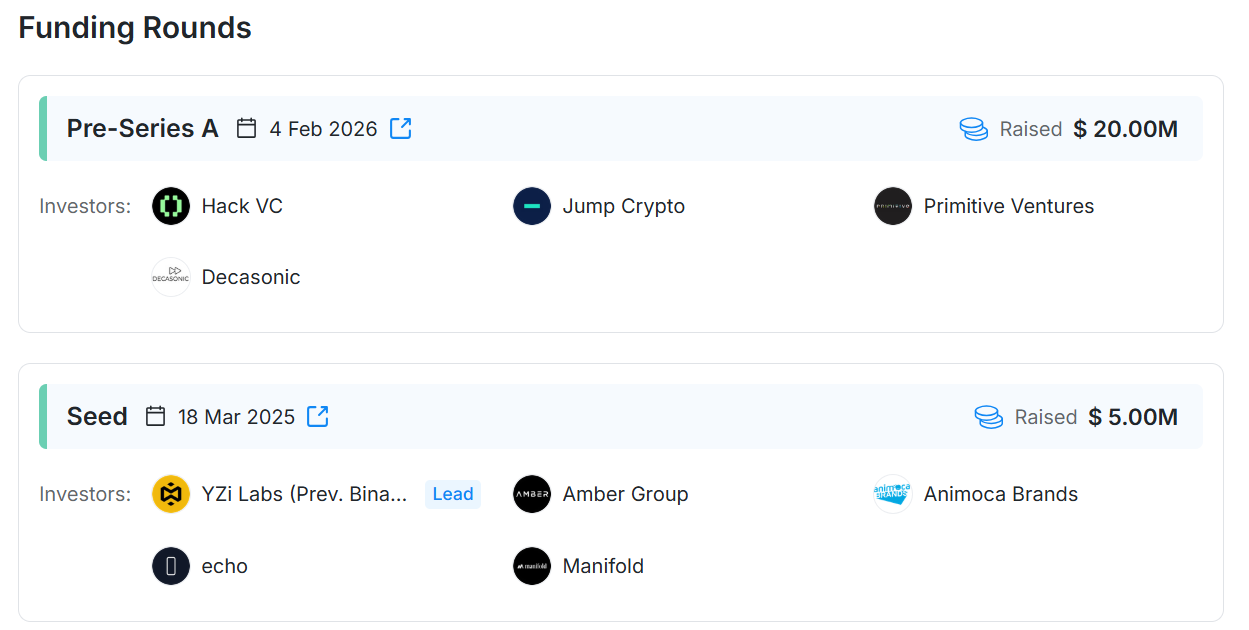Click the coins icon next to $ 20.00M
Viewport: 1249px width, 630px height.
(973, 129)
